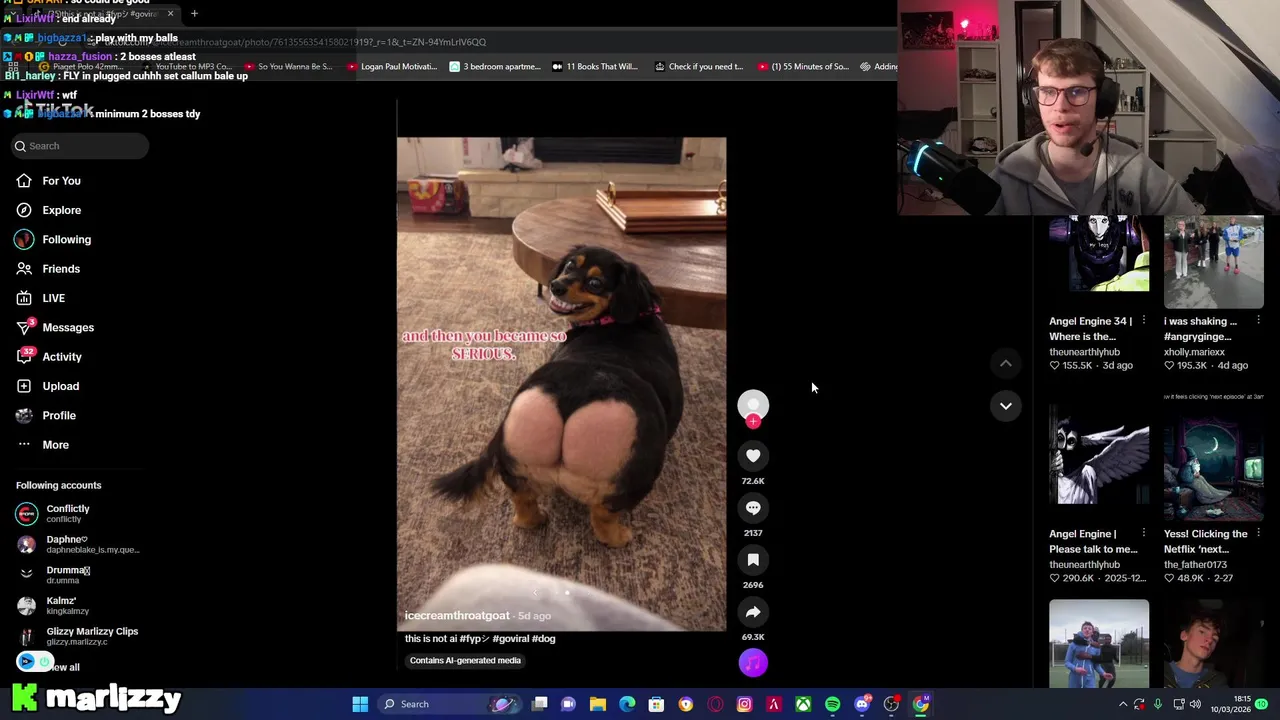
Task: Open 'Logan Paul Motivati...' bookmark
Action: tap(392, 67)
